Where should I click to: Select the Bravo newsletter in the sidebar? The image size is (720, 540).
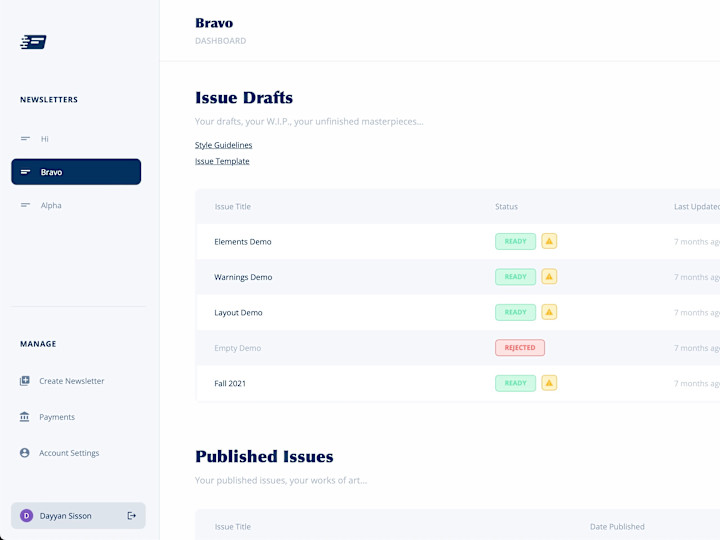pos(76,172)
